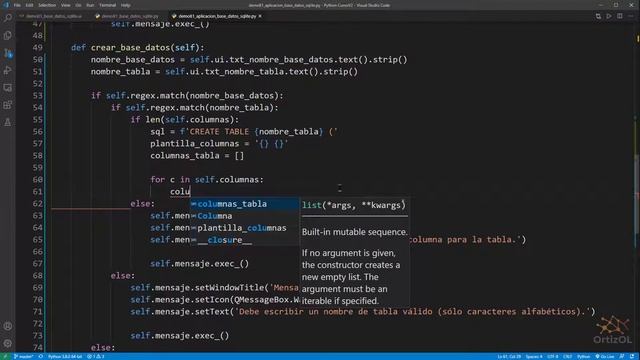Click feedback icon in status bar

pyautogui.click(x=622, y=357)
